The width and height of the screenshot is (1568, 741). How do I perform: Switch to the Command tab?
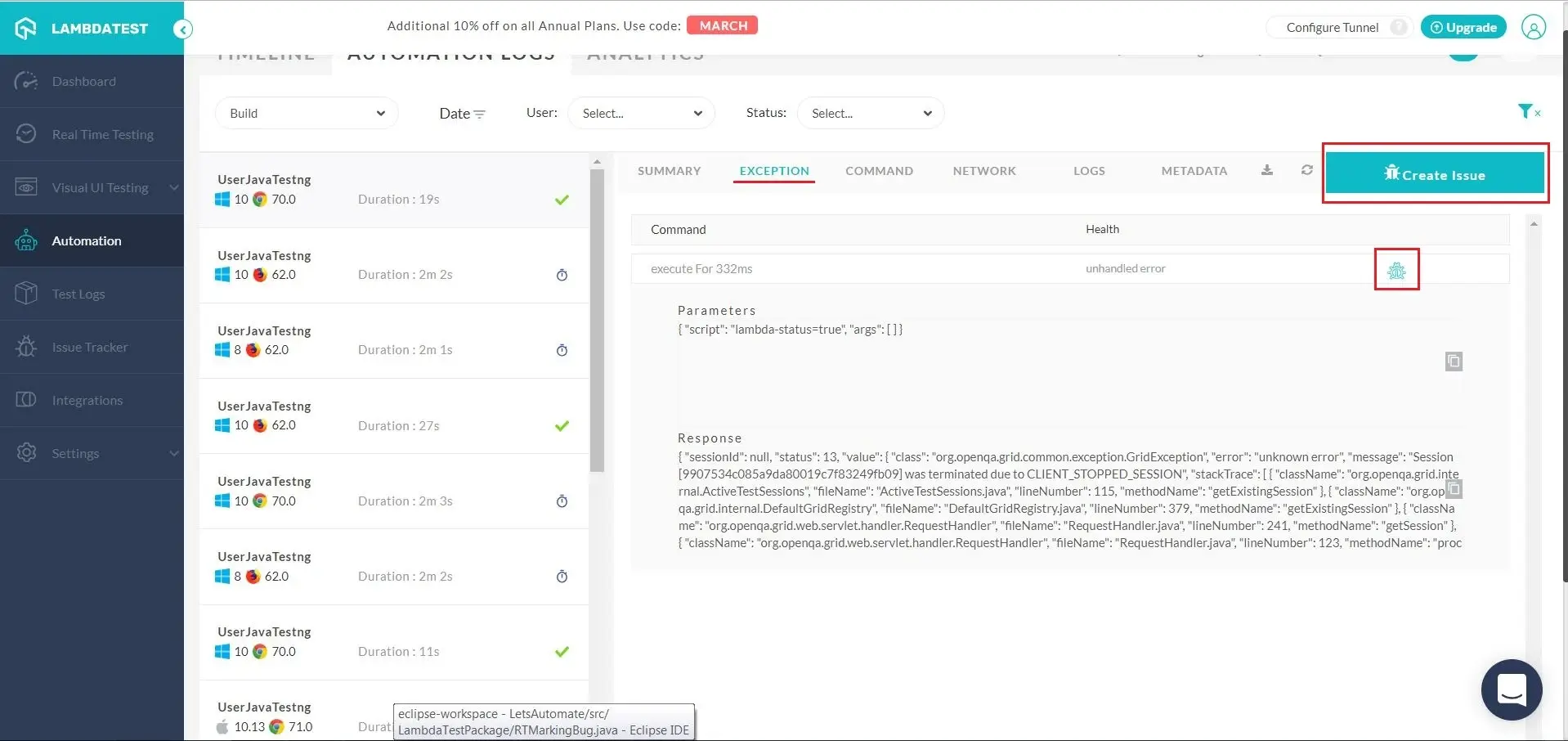(879, 171)
